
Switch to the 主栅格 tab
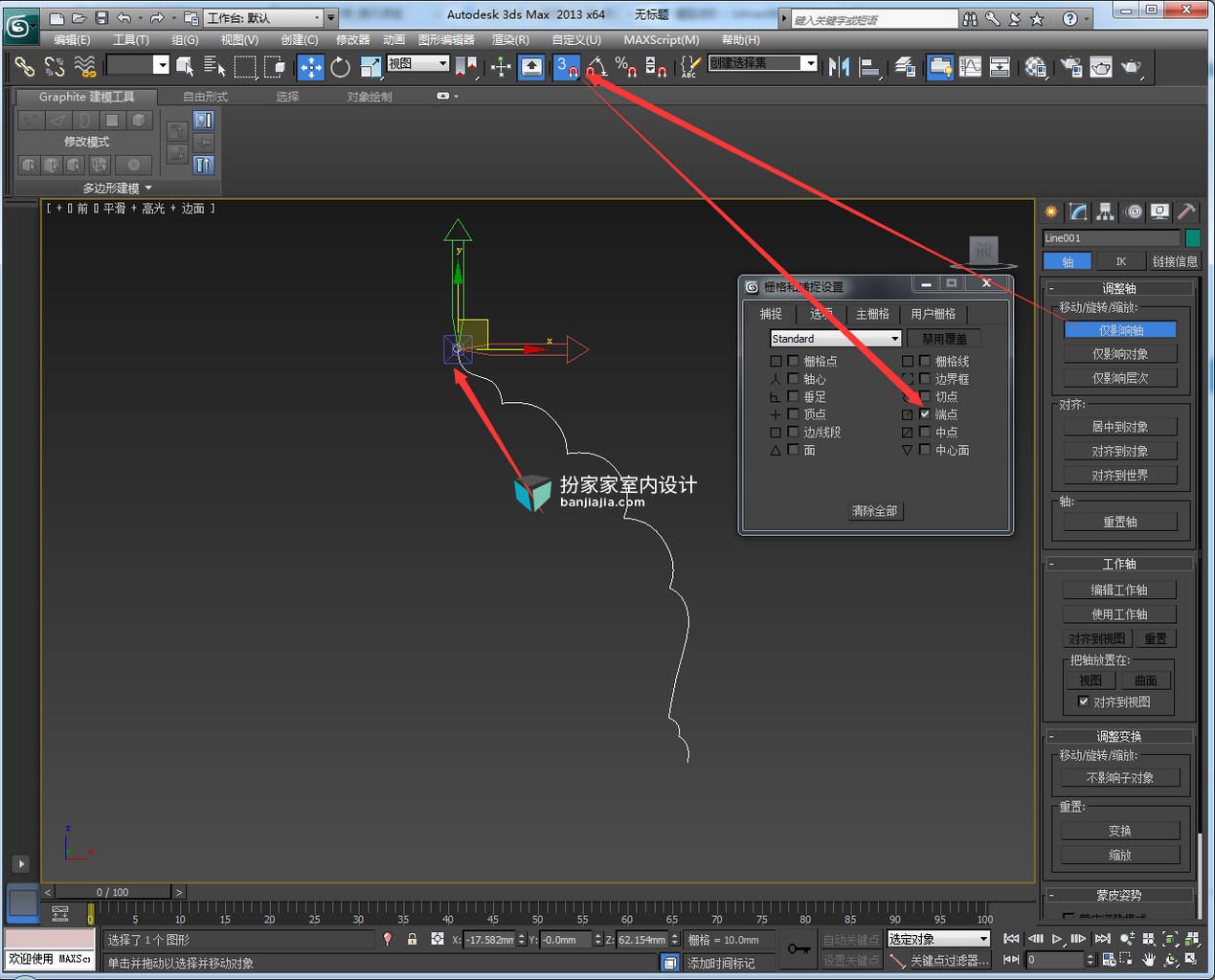pos(872,314)
